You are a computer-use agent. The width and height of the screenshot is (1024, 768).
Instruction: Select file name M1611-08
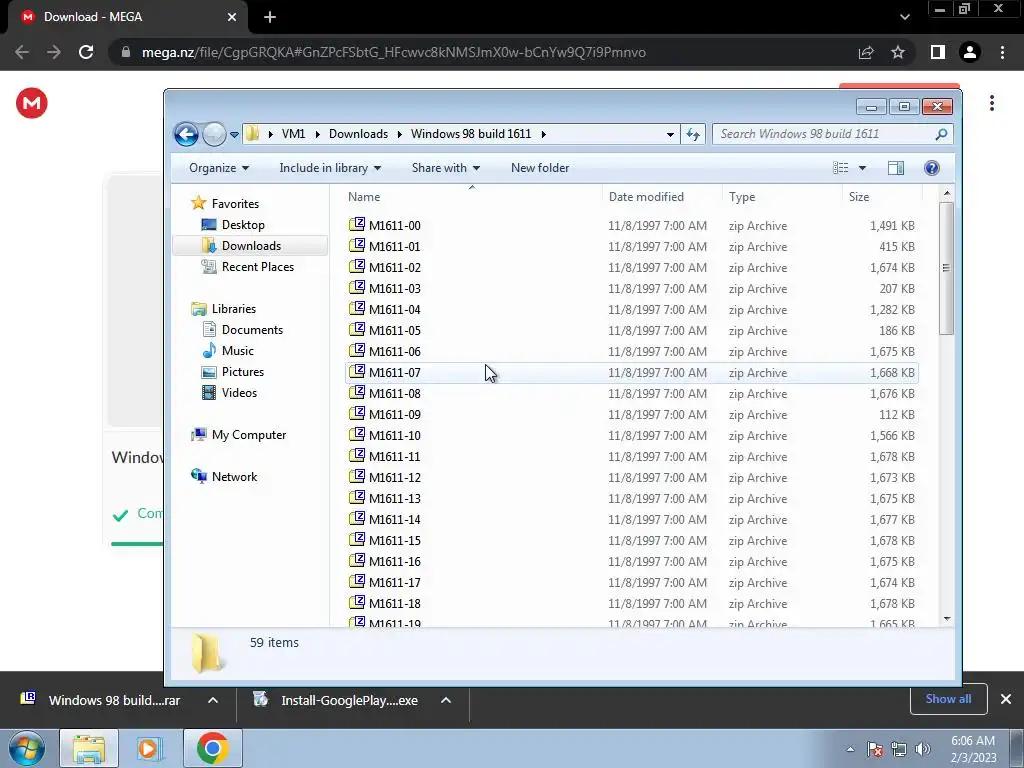[x=394, y=394]
